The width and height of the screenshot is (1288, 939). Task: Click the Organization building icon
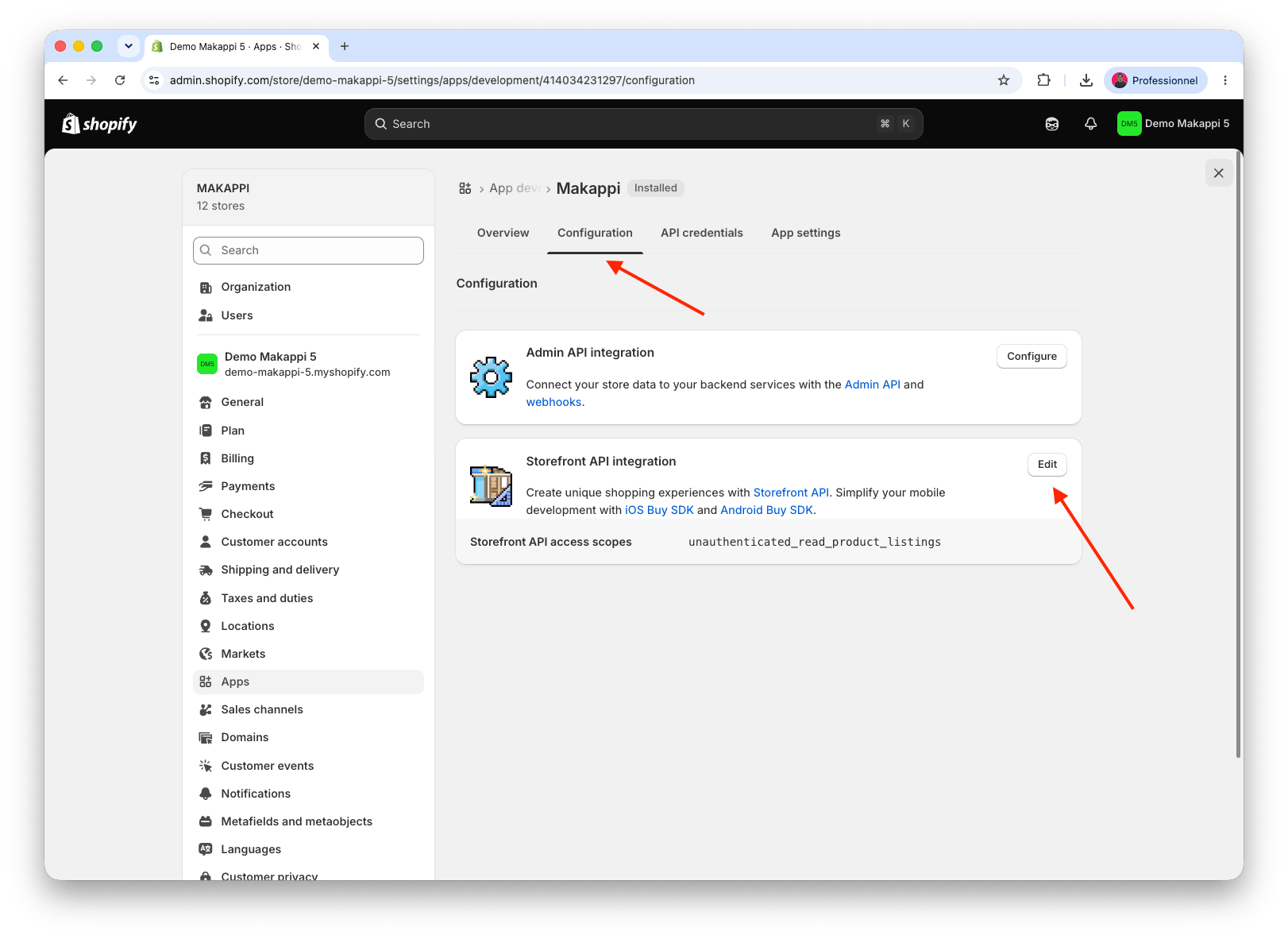click(x=206, y=288)
